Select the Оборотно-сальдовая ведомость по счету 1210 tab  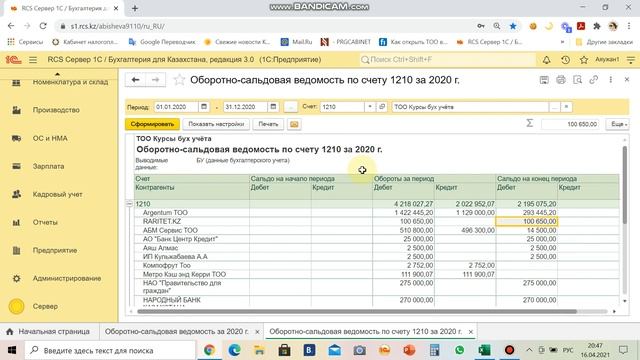click(x=365, y=332)
